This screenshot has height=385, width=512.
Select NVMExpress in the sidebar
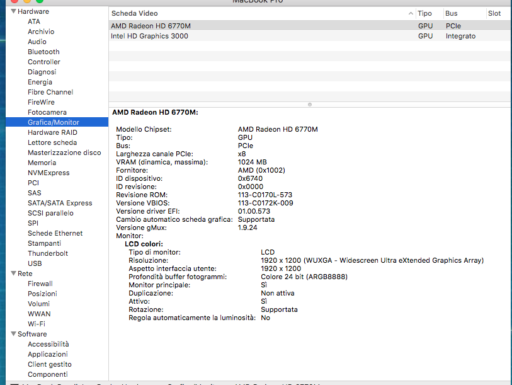(x=48, y=173)
